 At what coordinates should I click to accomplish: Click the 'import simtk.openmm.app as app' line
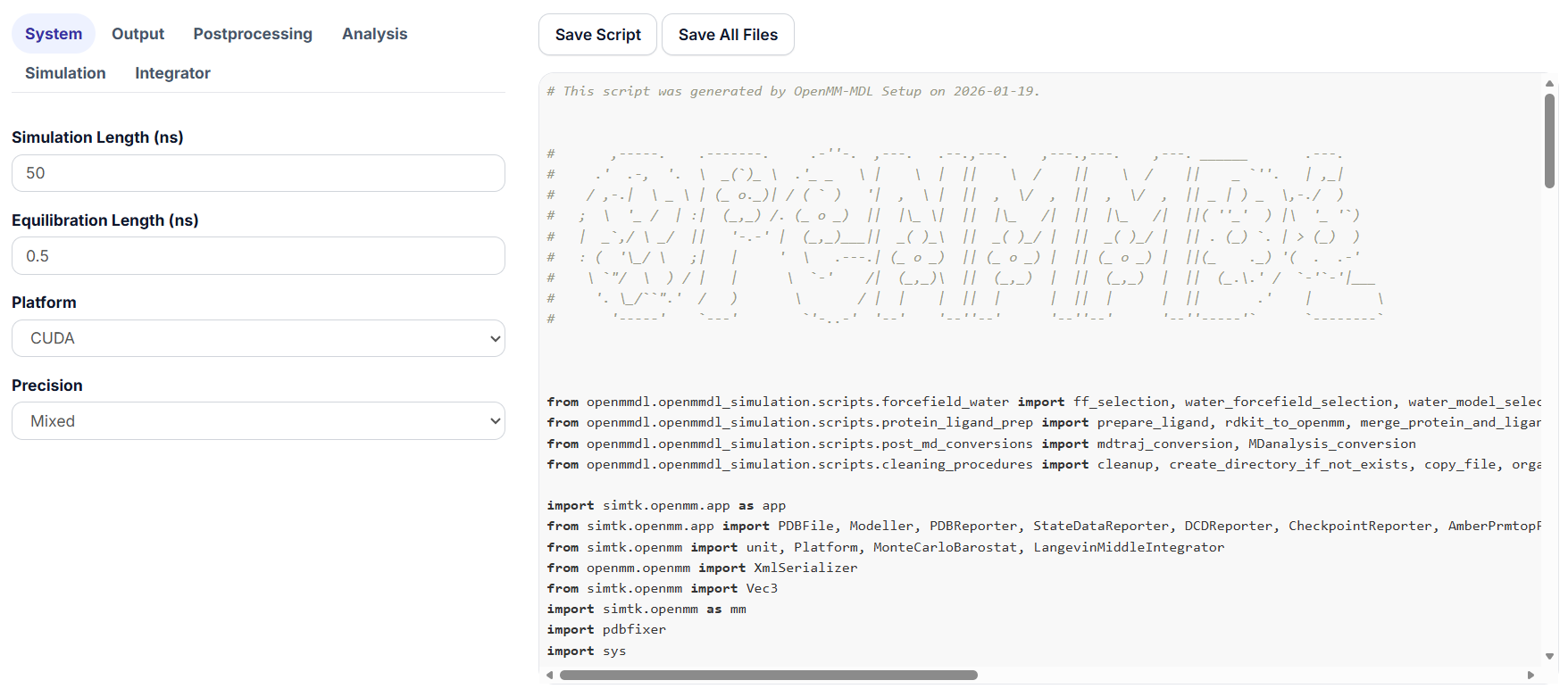pos(666,506)
